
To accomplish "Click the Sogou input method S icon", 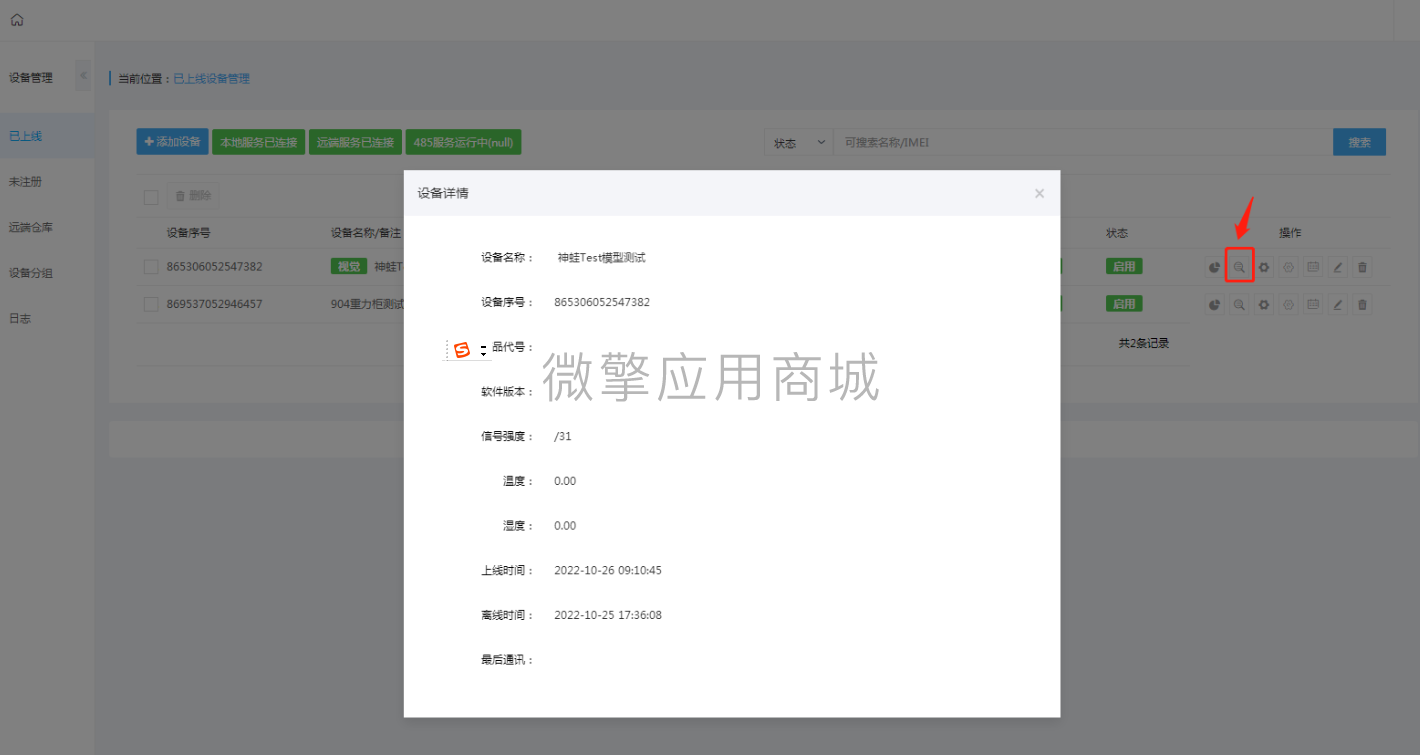I will pos(461,349).
